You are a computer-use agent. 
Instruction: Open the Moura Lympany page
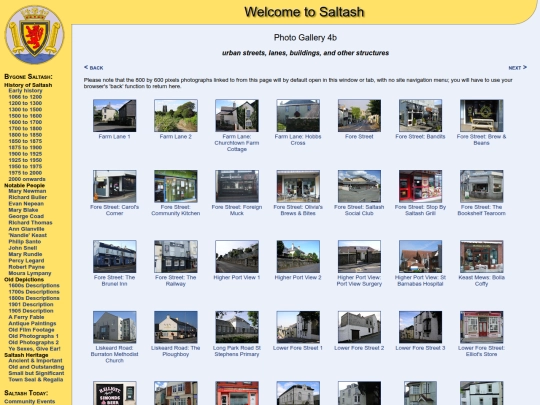[30, 273]
